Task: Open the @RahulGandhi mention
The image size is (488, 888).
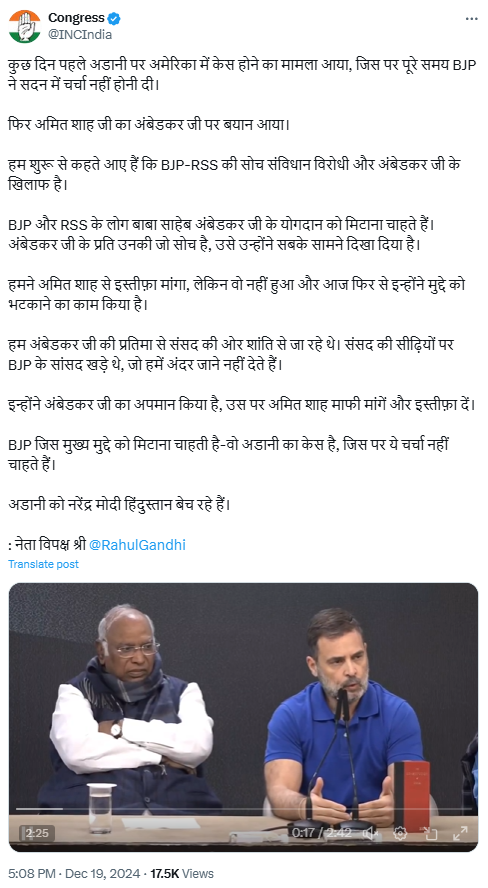Action: pos(138,545)
